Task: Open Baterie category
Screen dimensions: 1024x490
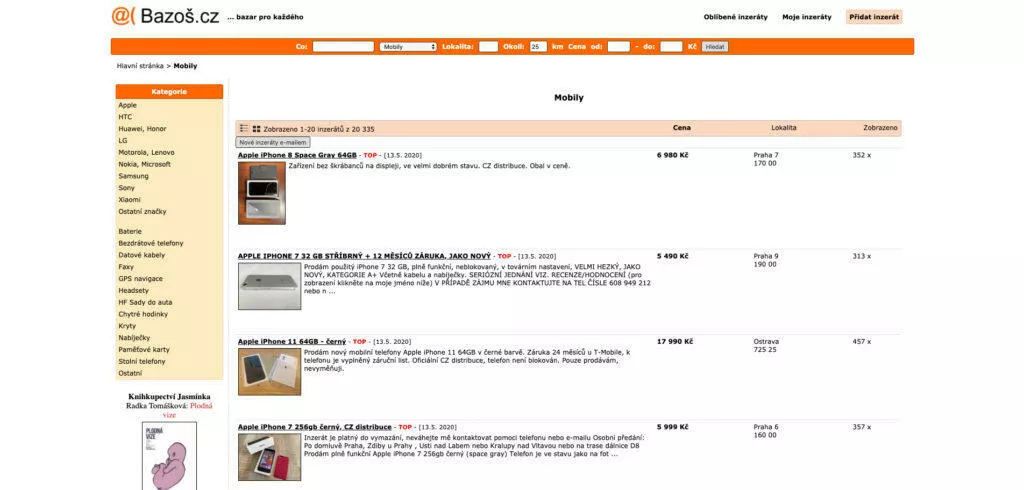Action: click(130, 231)
